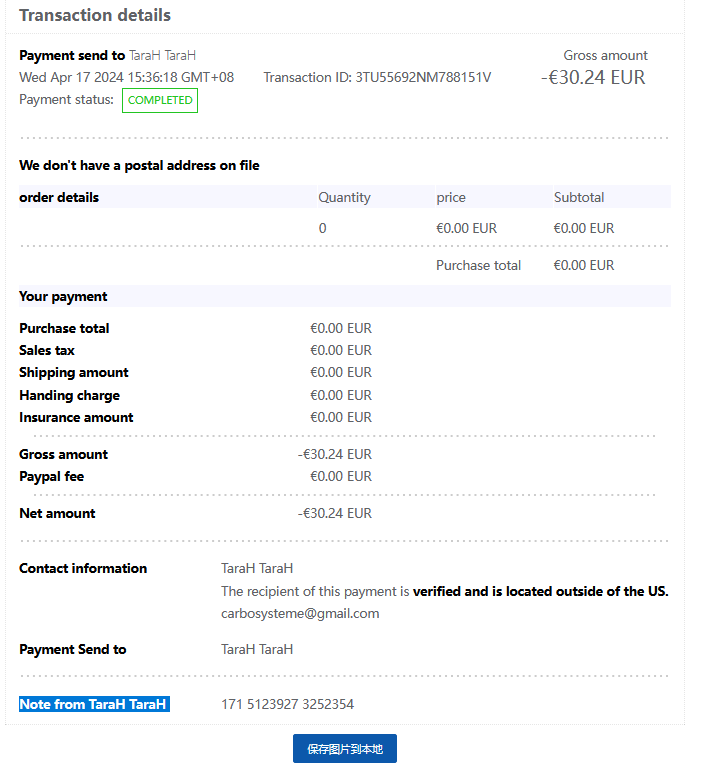Click the Quantity column header
This screenshot has height=765, width=702.
(344, 197)
